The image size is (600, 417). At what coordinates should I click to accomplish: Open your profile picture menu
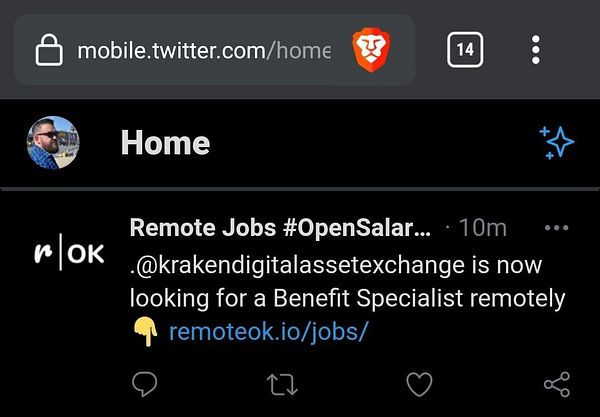click(x=53, y=143)
